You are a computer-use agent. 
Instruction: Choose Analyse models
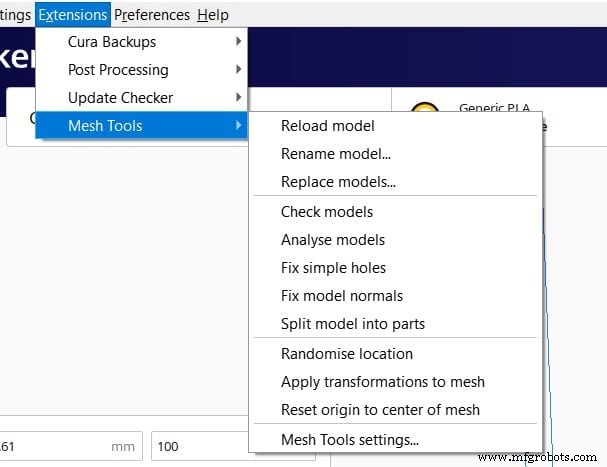point(333,240)
